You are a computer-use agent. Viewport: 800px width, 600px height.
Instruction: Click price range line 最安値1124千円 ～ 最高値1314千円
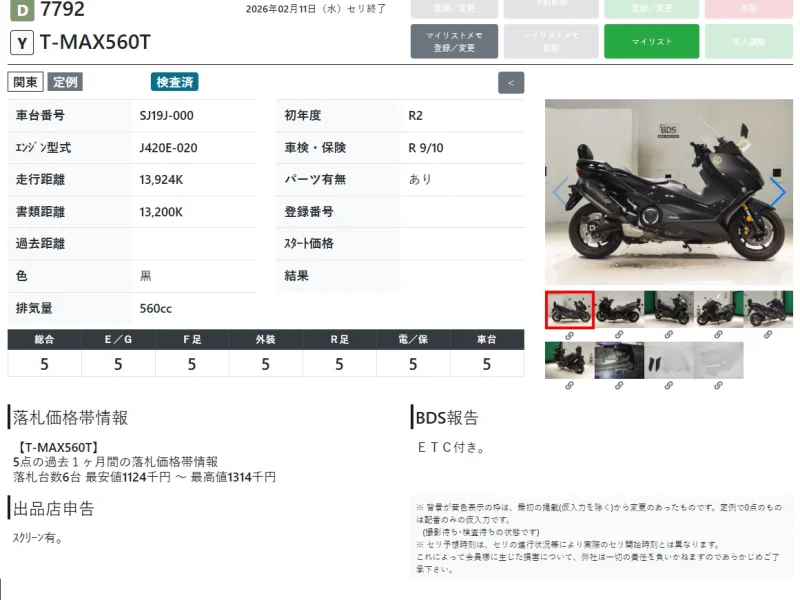click(180, 477)
